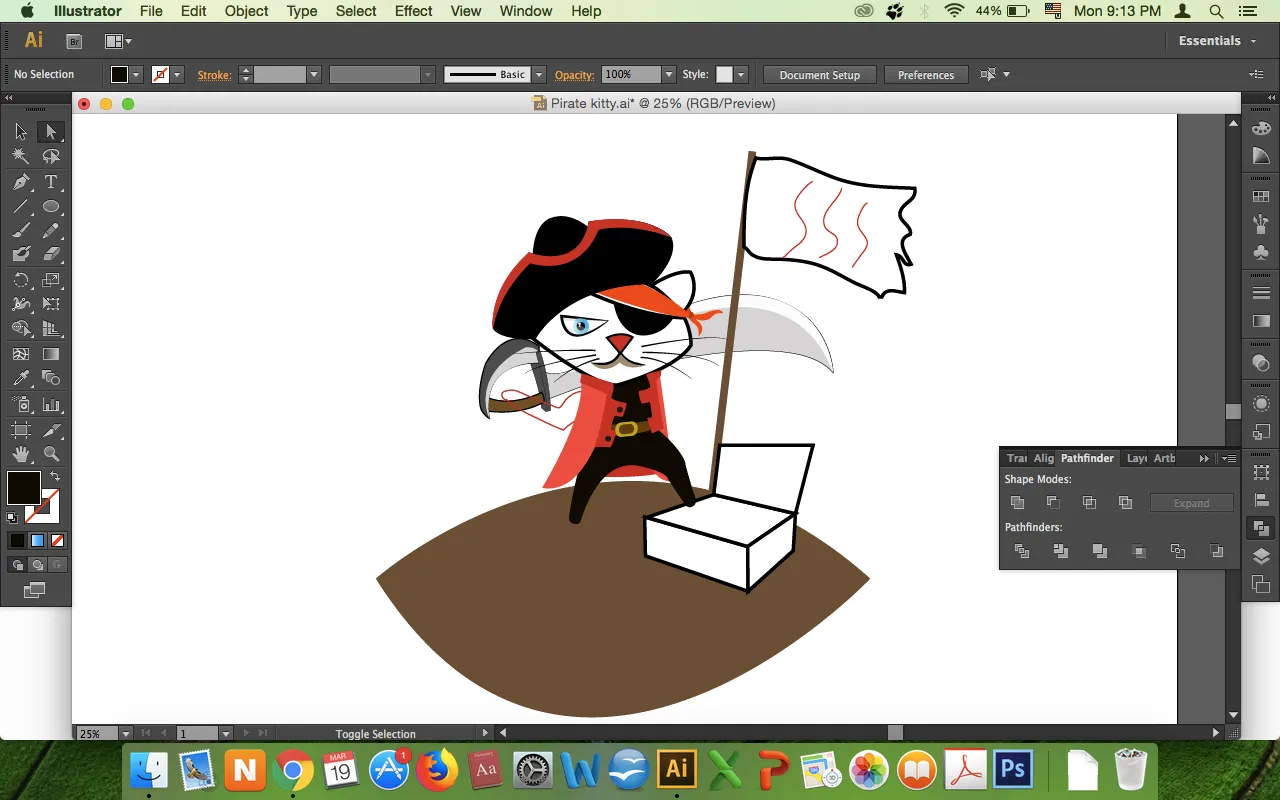
Task: Choose the Hand tool
Action: (x=21, y=455)
